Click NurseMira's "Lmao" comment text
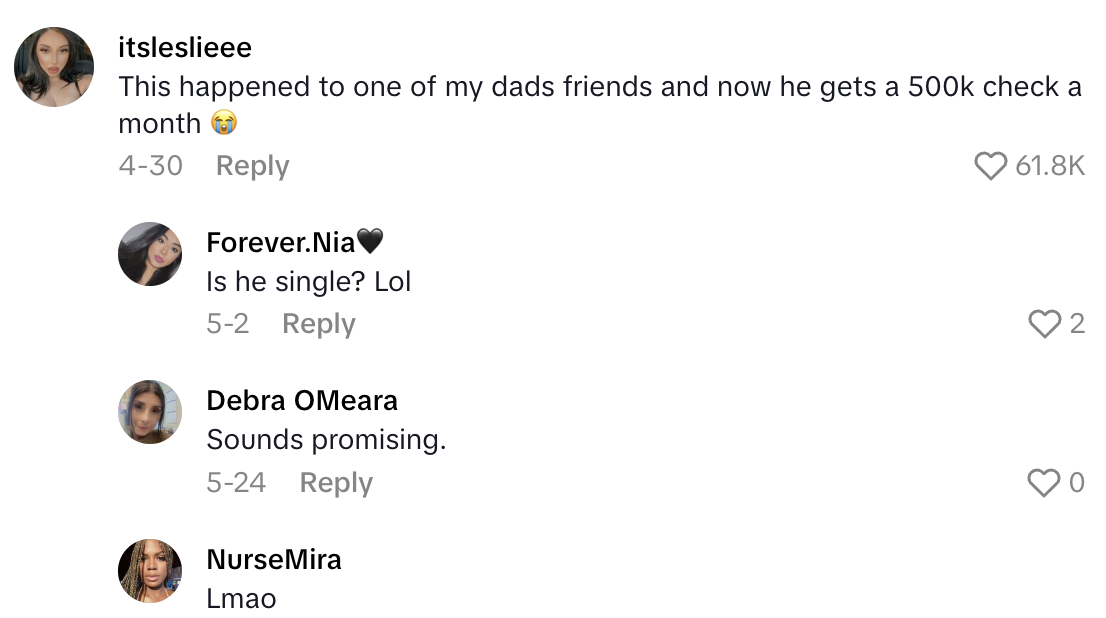The width and height of the screenshot is (1106, 618). 241,598
